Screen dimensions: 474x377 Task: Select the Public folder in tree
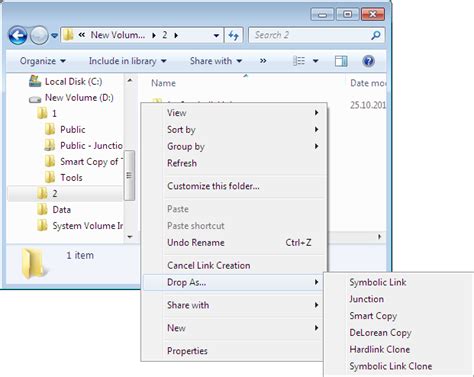(x=73, y=130)
